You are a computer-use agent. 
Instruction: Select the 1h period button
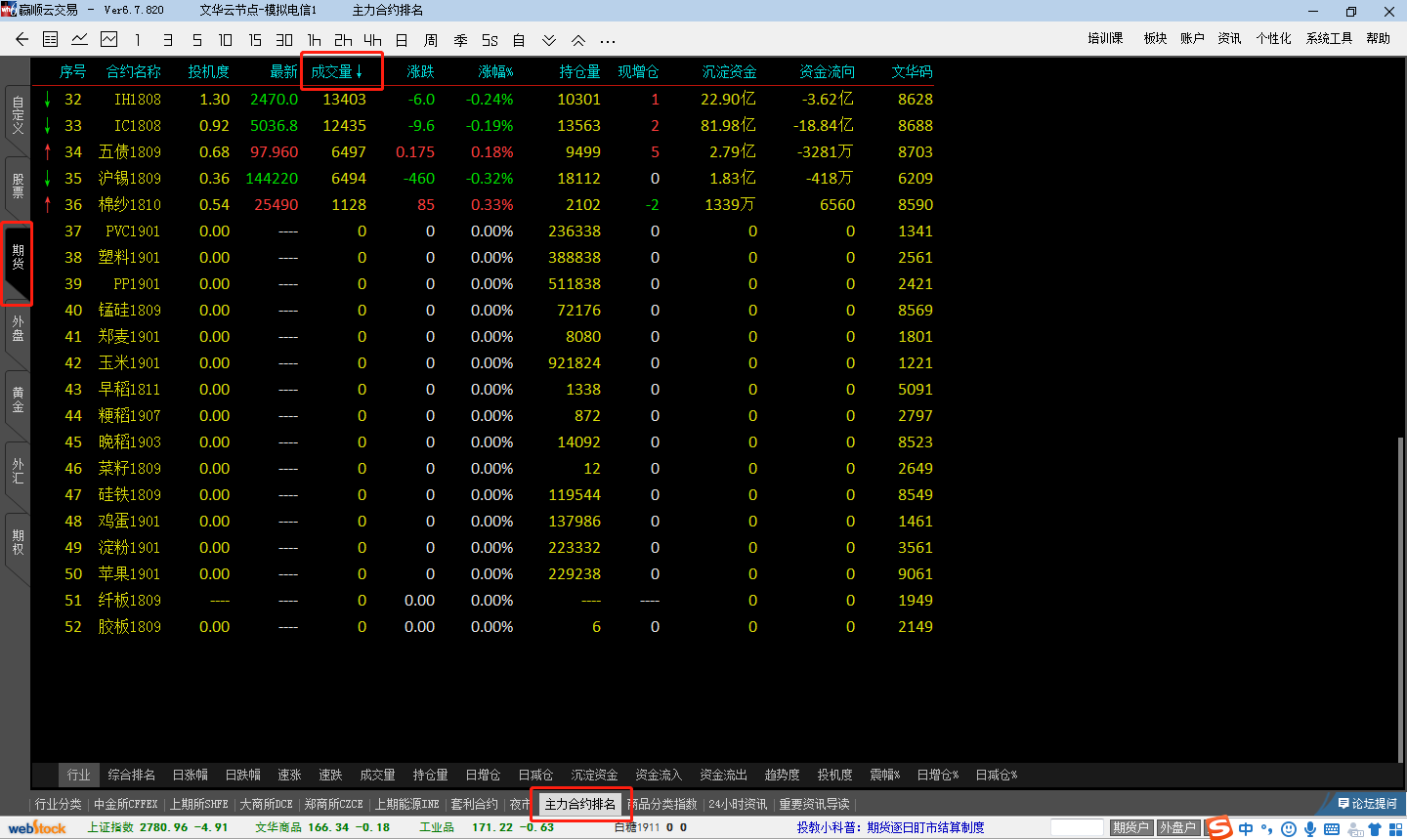(x=314, y=40)
